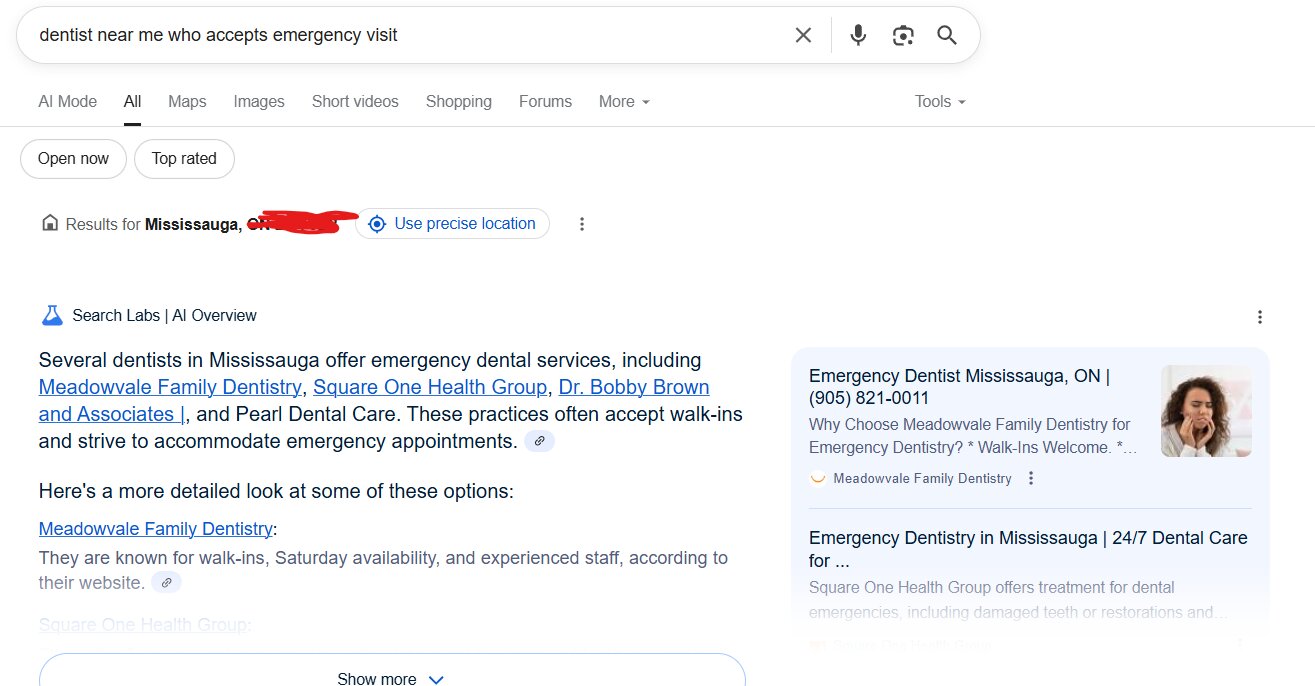The height and width of the screenshot is (686, 1315).
Task: Toggle the Open now filter chip
Action: [x=73, y=159]
